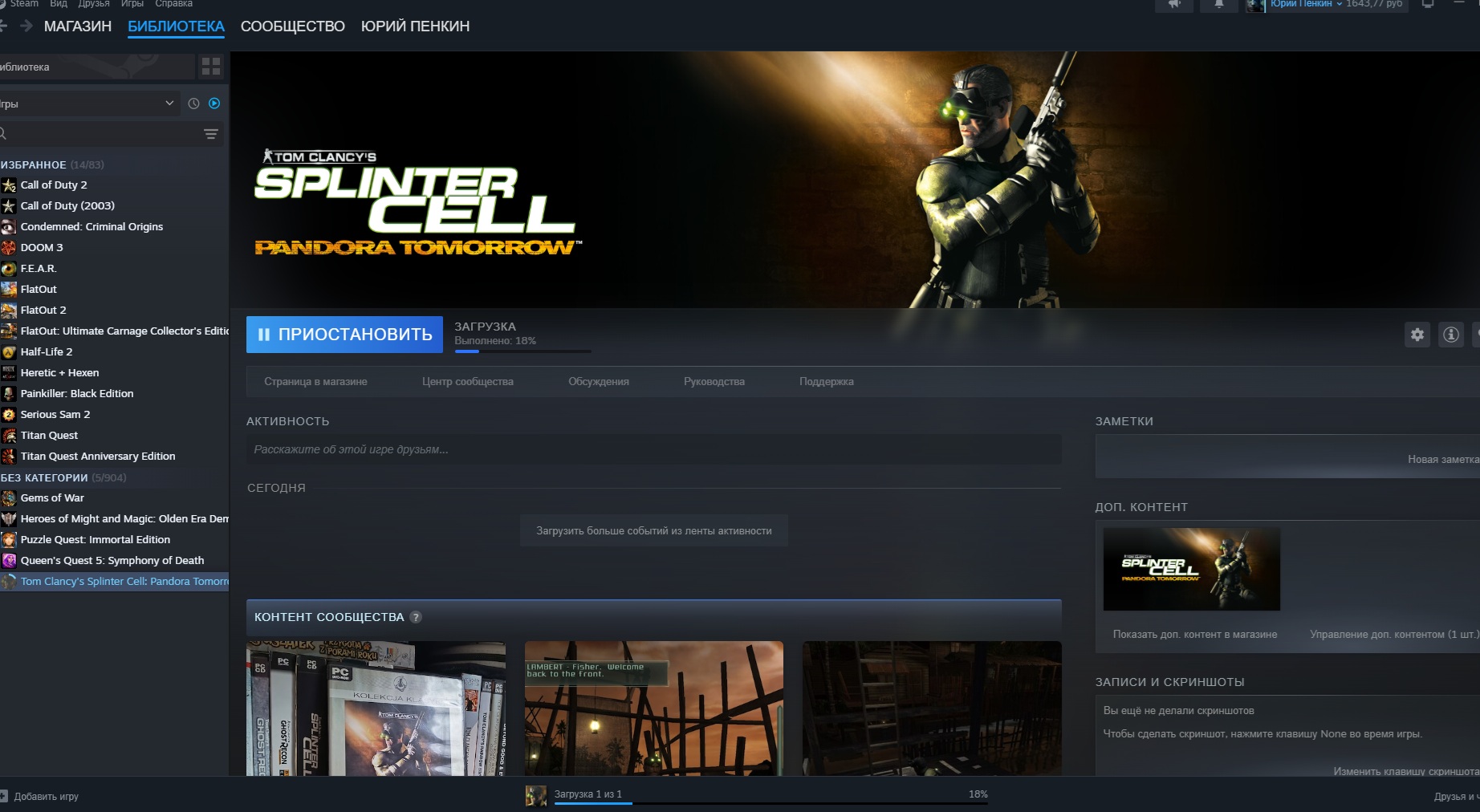Toggle the ready-to-play games filter
The height and width of the screenshot is (812, 1480).
pyautogui.click(x=214, y=104)
